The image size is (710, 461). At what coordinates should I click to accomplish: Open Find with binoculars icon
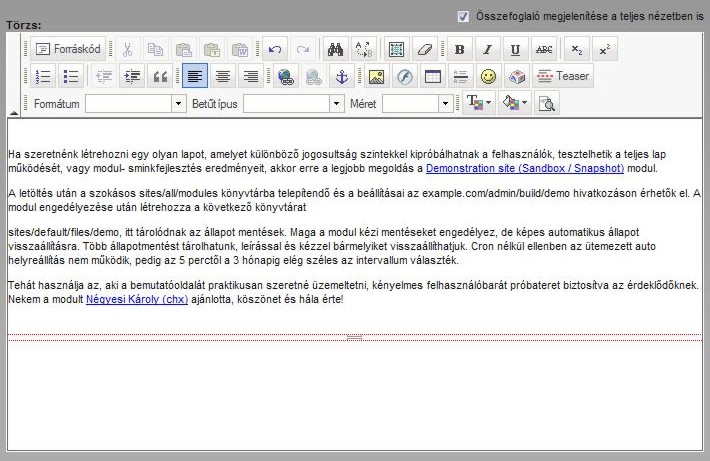tap(336, 49)
